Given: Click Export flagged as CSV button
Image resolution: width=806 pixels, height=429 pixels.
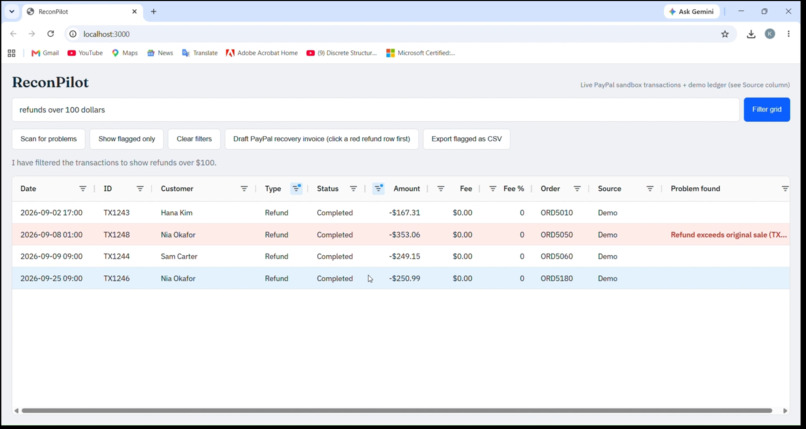Looking at the screenshot, I should pos(467,139).
